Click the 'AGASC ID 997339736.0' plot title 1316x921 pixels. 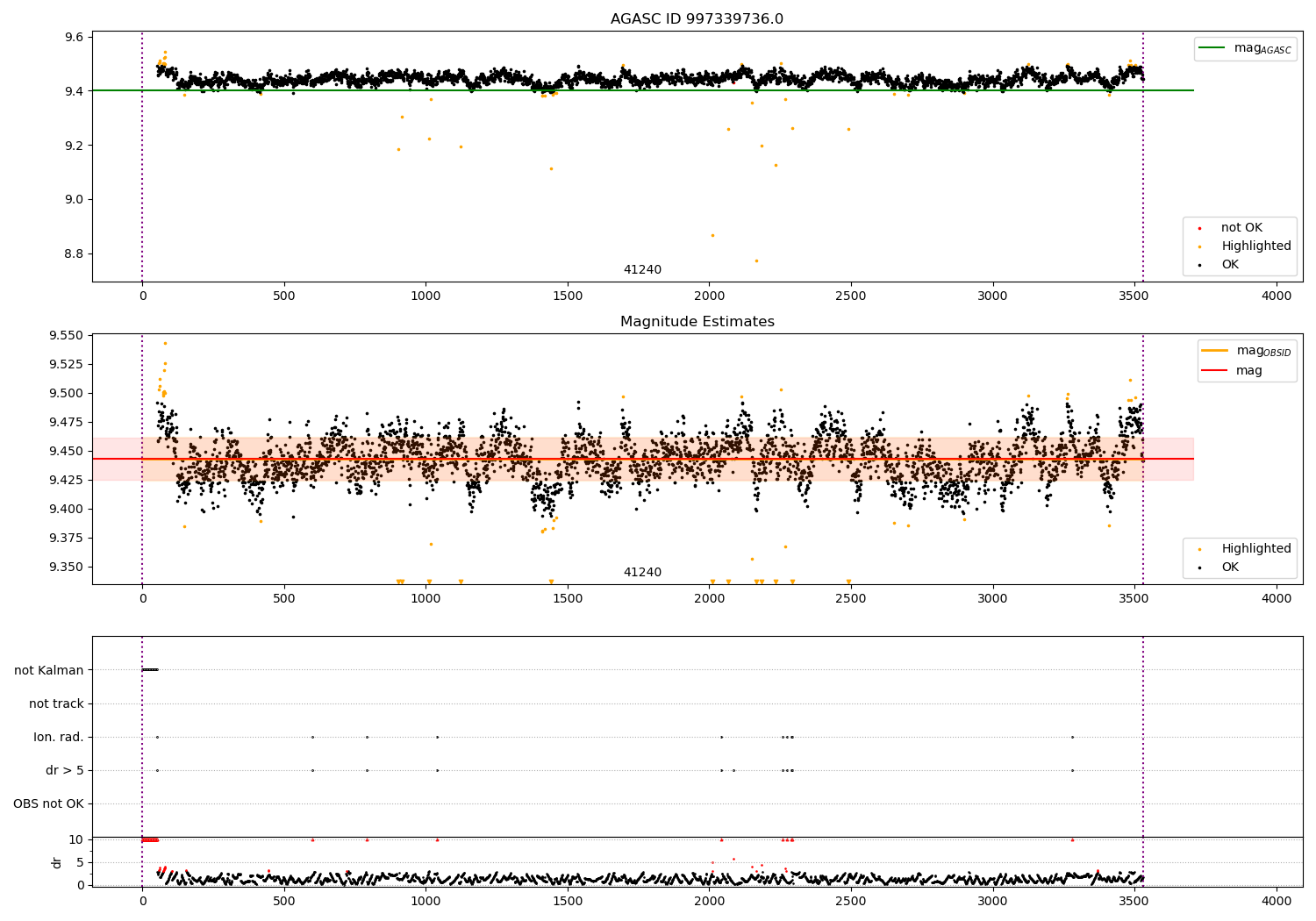point(697,19)
